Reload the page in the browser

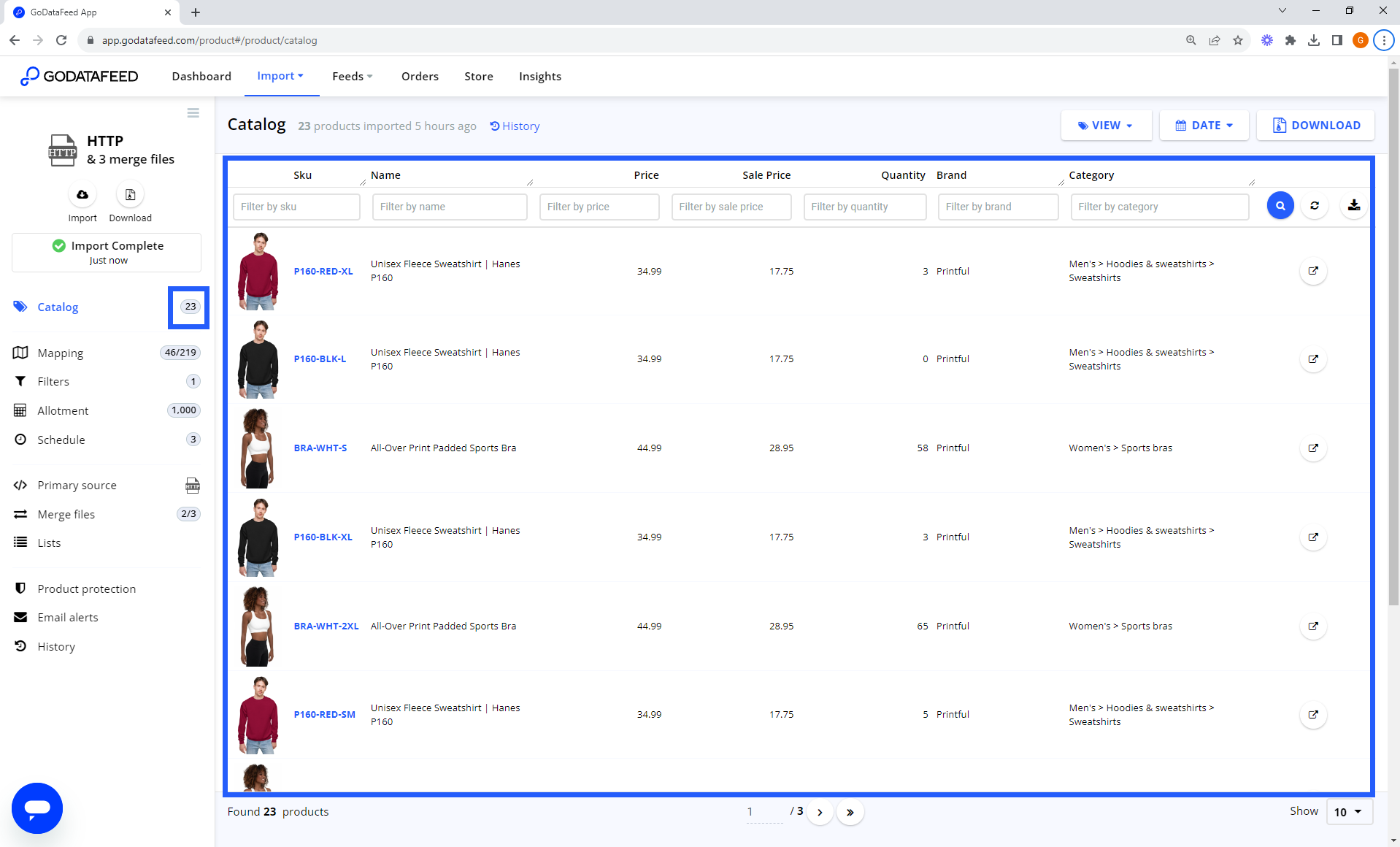click(x=61, y=40)
